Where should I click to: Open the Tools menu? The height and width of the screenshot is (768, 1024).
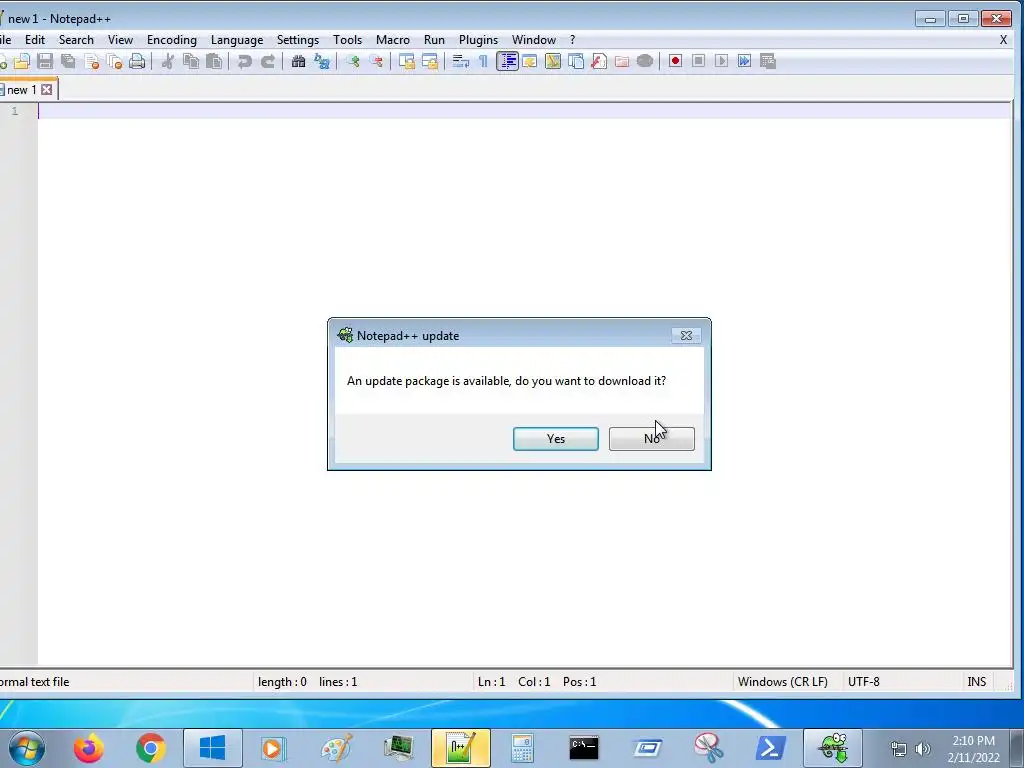347,40
